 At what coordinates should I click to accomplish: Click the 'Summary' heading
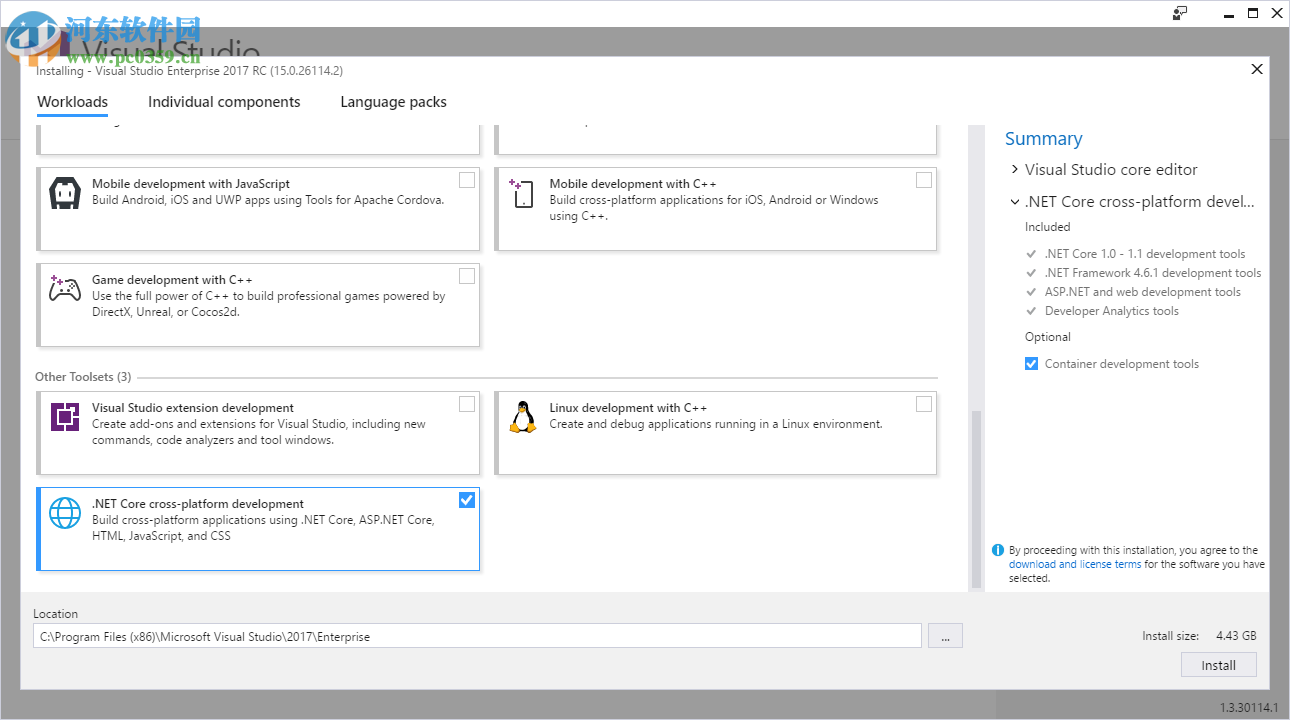point(1043,139)
